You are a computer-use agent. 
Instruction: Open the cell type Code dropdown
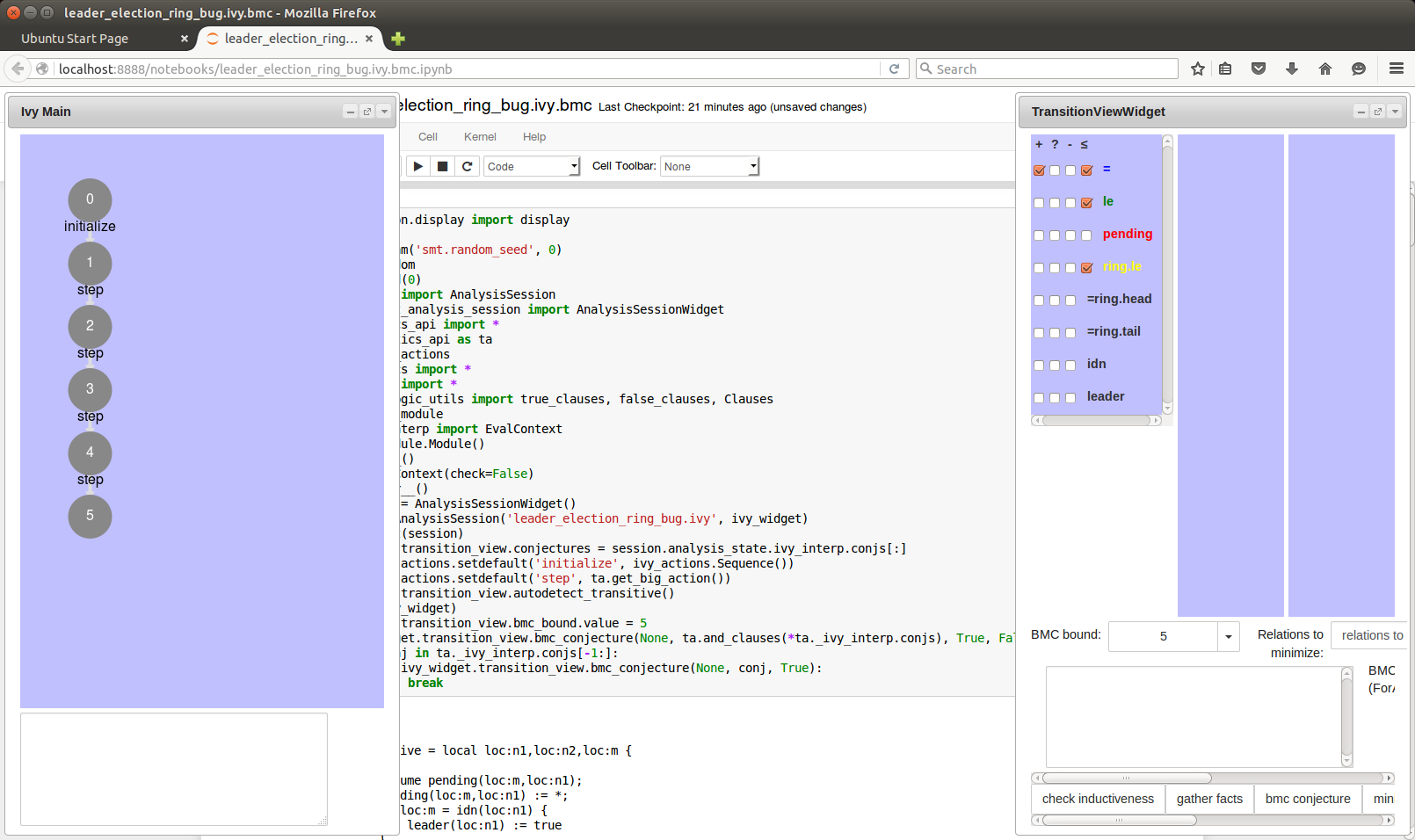[532, 166]
